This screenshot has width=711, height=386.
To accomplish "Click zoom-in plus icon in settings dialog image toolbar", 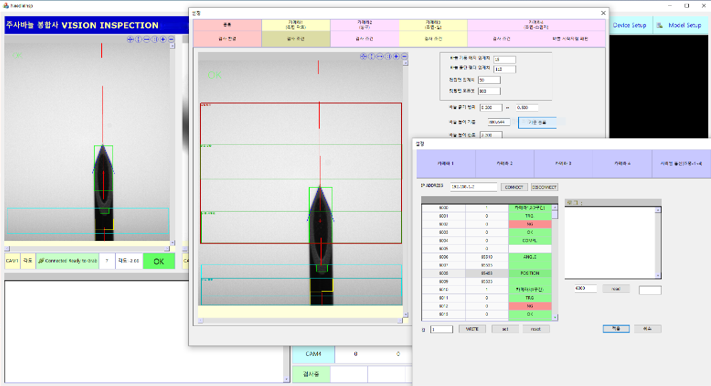I will [x=396, y=56].
